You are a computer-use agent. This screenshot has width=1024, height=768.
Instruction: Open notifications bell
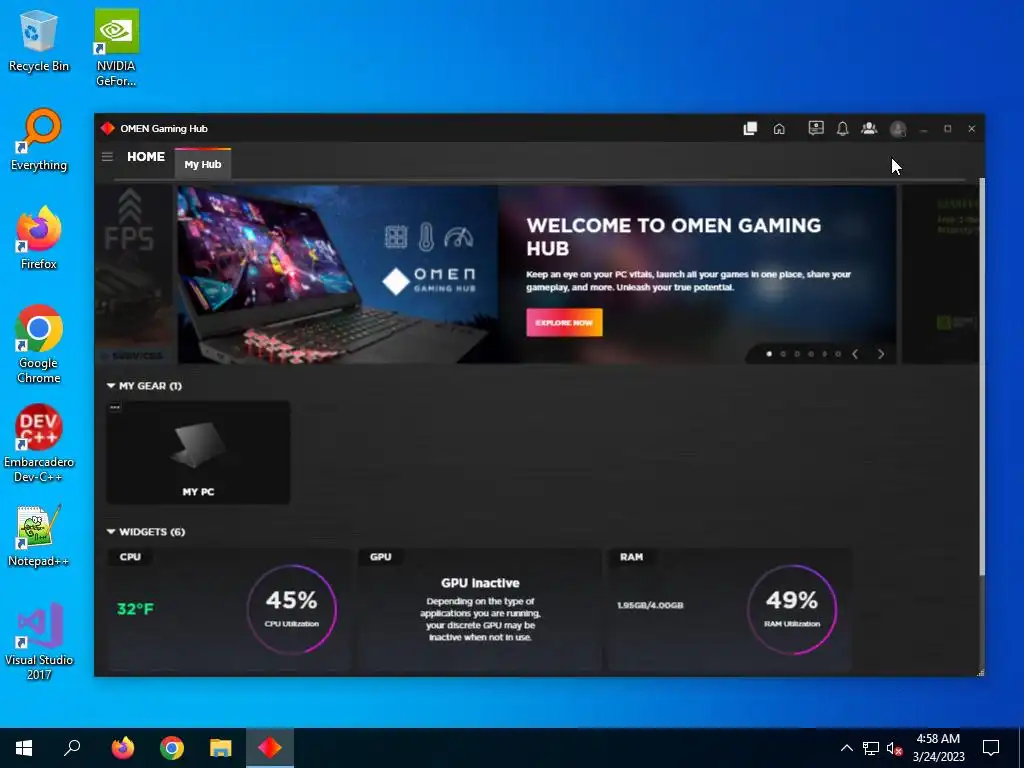pos(842,129)
